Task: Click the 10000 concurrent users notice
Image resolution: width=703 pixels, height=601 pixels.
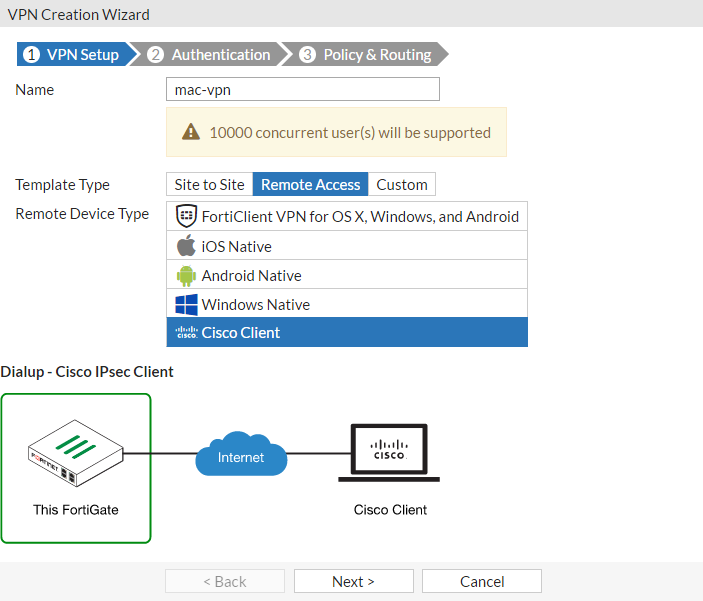Action: [x=336, y=132]
